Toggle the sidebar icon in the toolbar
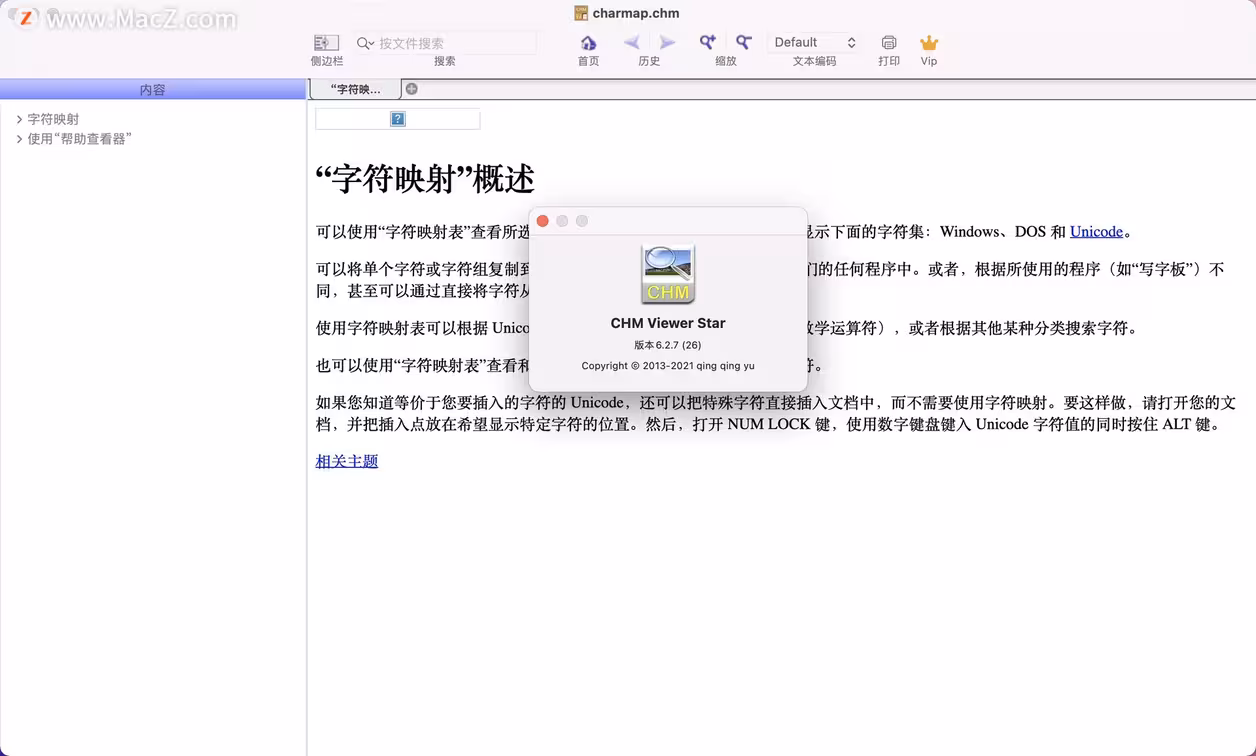 click(326, 43)
